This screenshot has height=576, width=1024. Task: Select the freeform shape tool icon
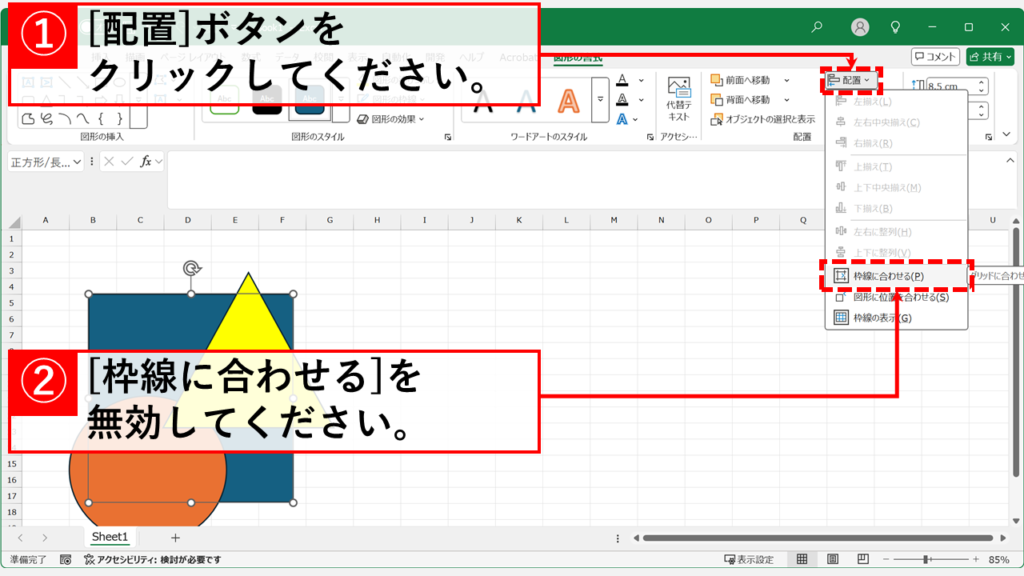point(27,119)
